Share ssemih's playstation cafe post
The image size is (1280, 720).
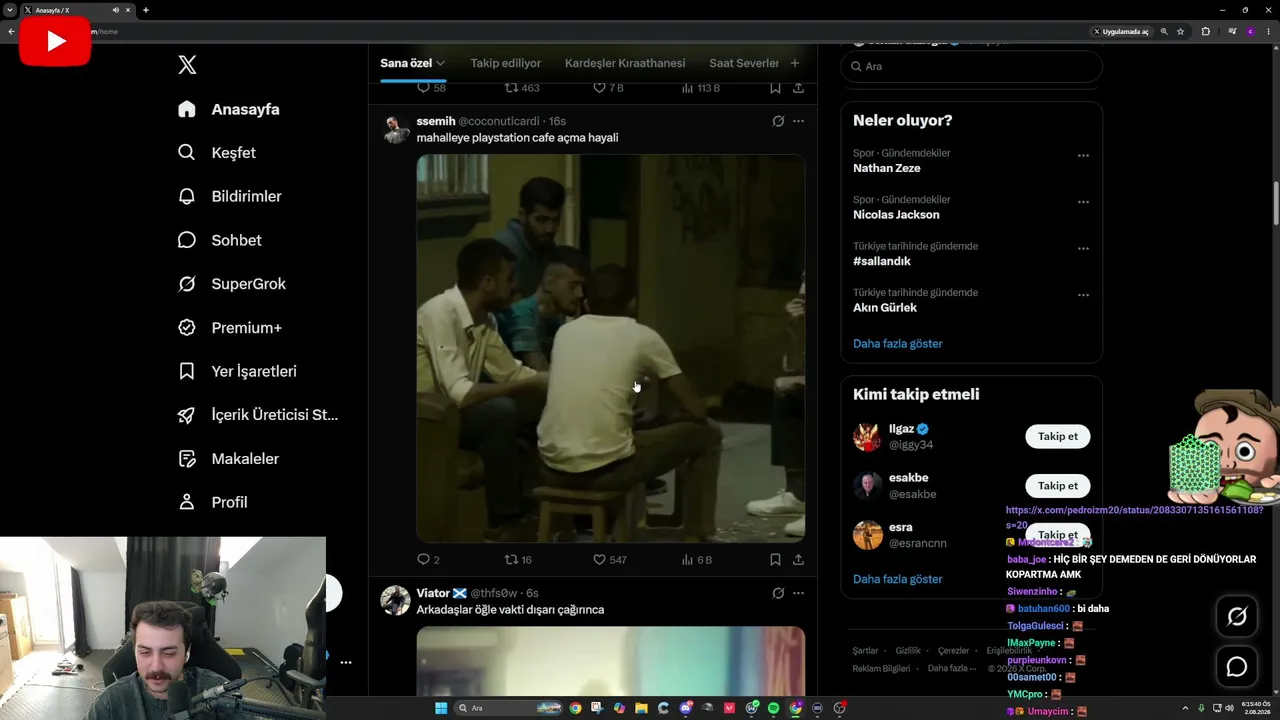tap(798, 560)
